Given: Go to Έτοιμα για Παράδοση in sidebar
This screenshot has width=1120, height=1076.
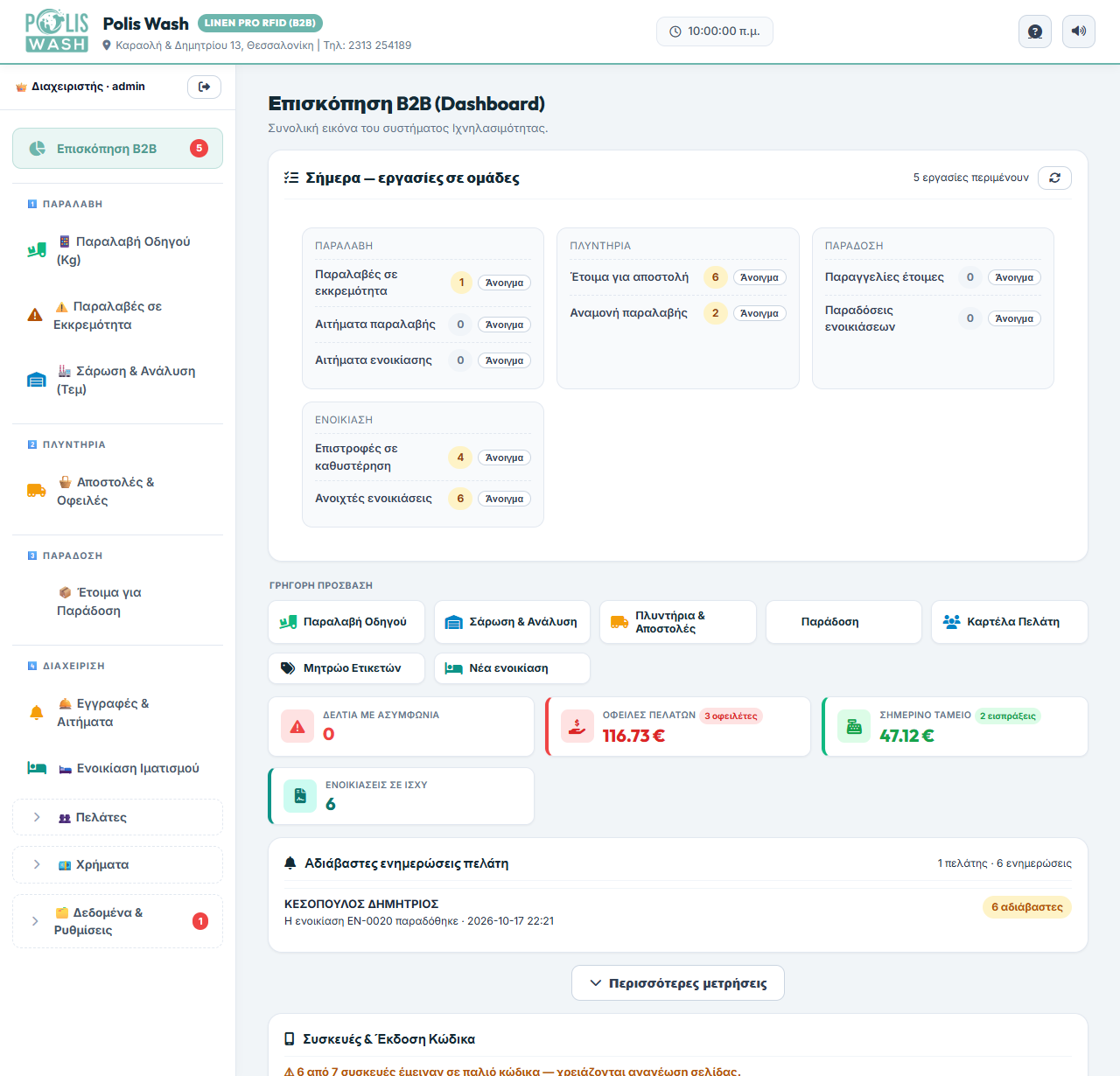Looking at the screenshot, I should tap(117, 602).
